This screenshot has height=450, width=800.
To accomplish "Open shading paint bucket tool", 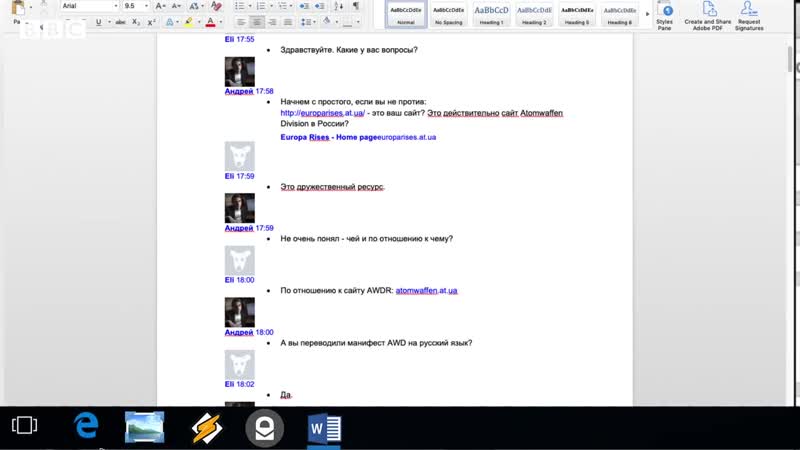I will (x=327, y=21).
